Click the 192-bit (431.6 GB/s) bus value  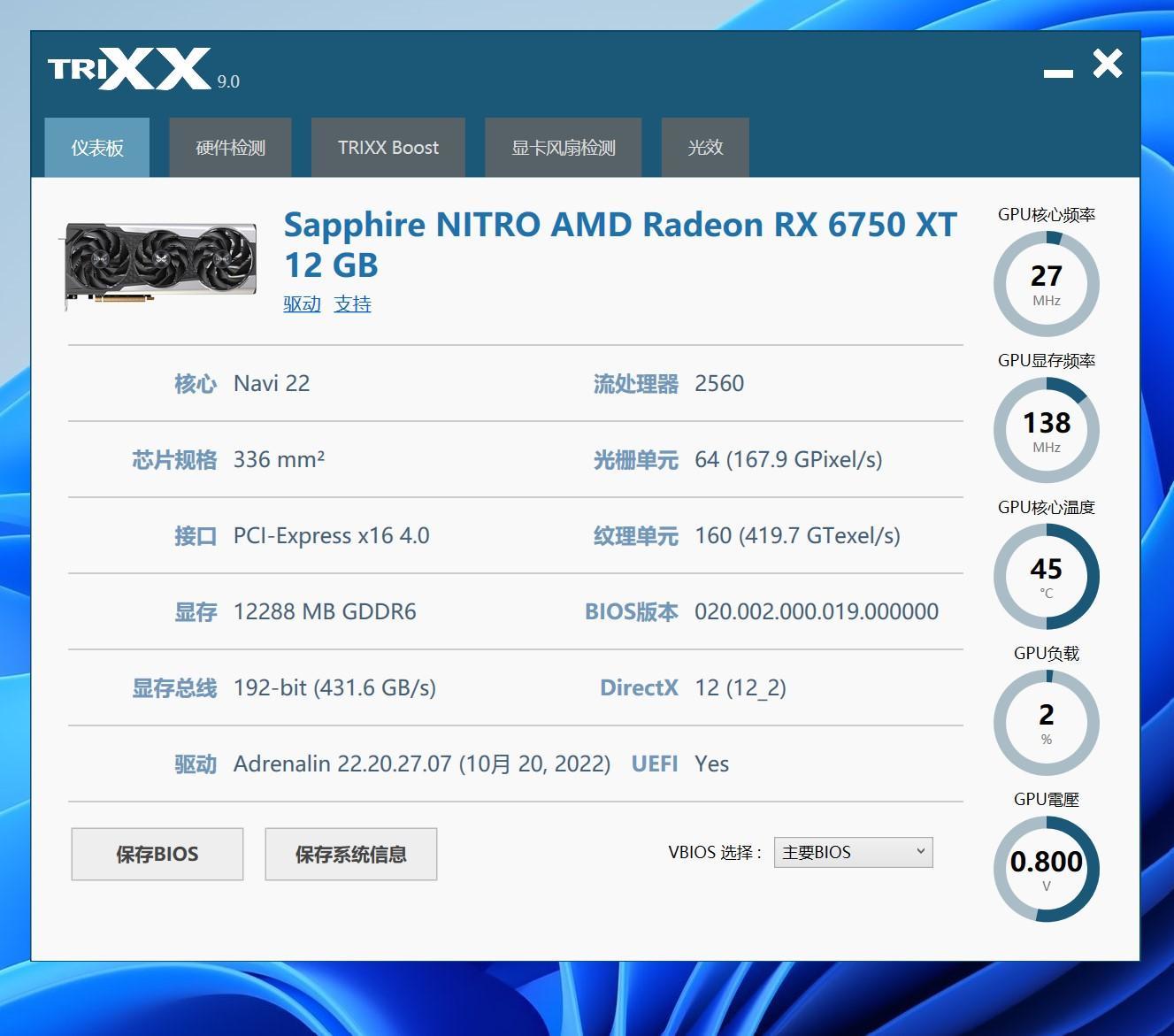[x=334, y=687]
